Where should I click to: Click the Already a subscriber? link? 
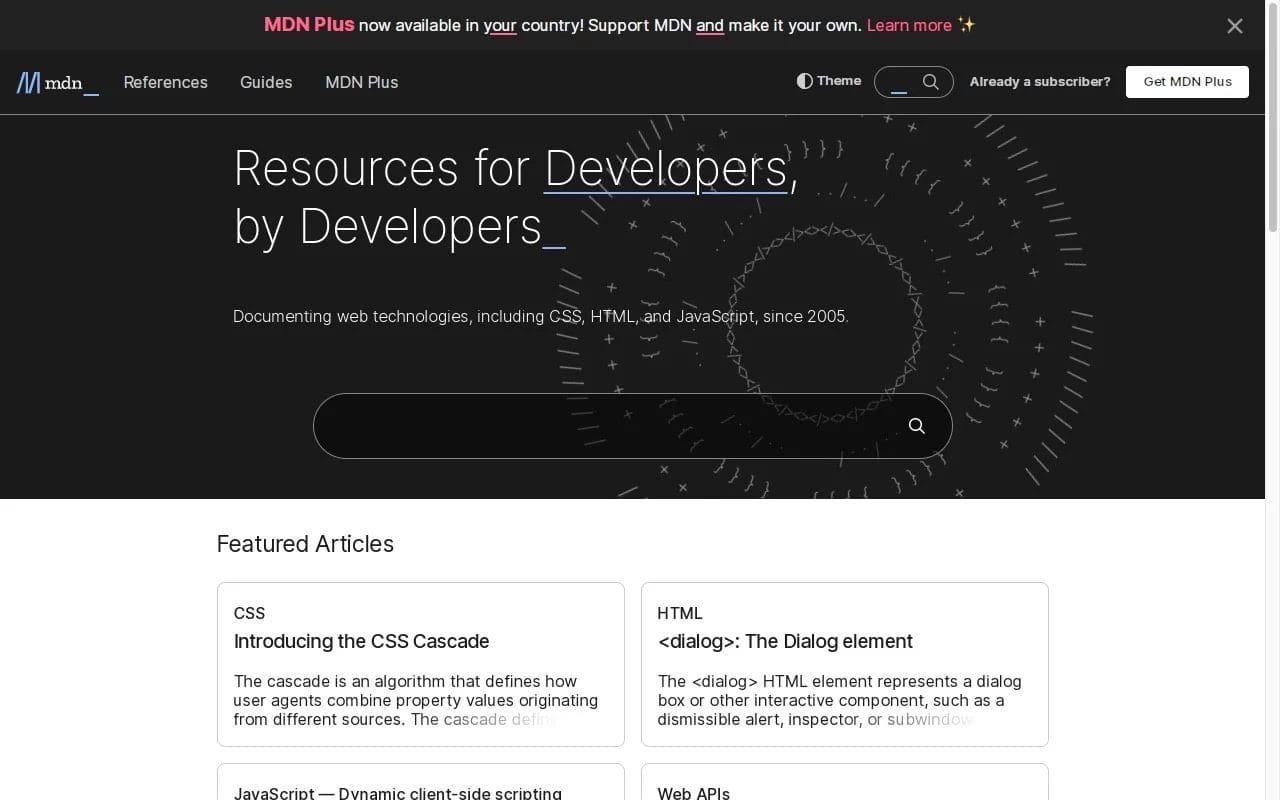1039,82
